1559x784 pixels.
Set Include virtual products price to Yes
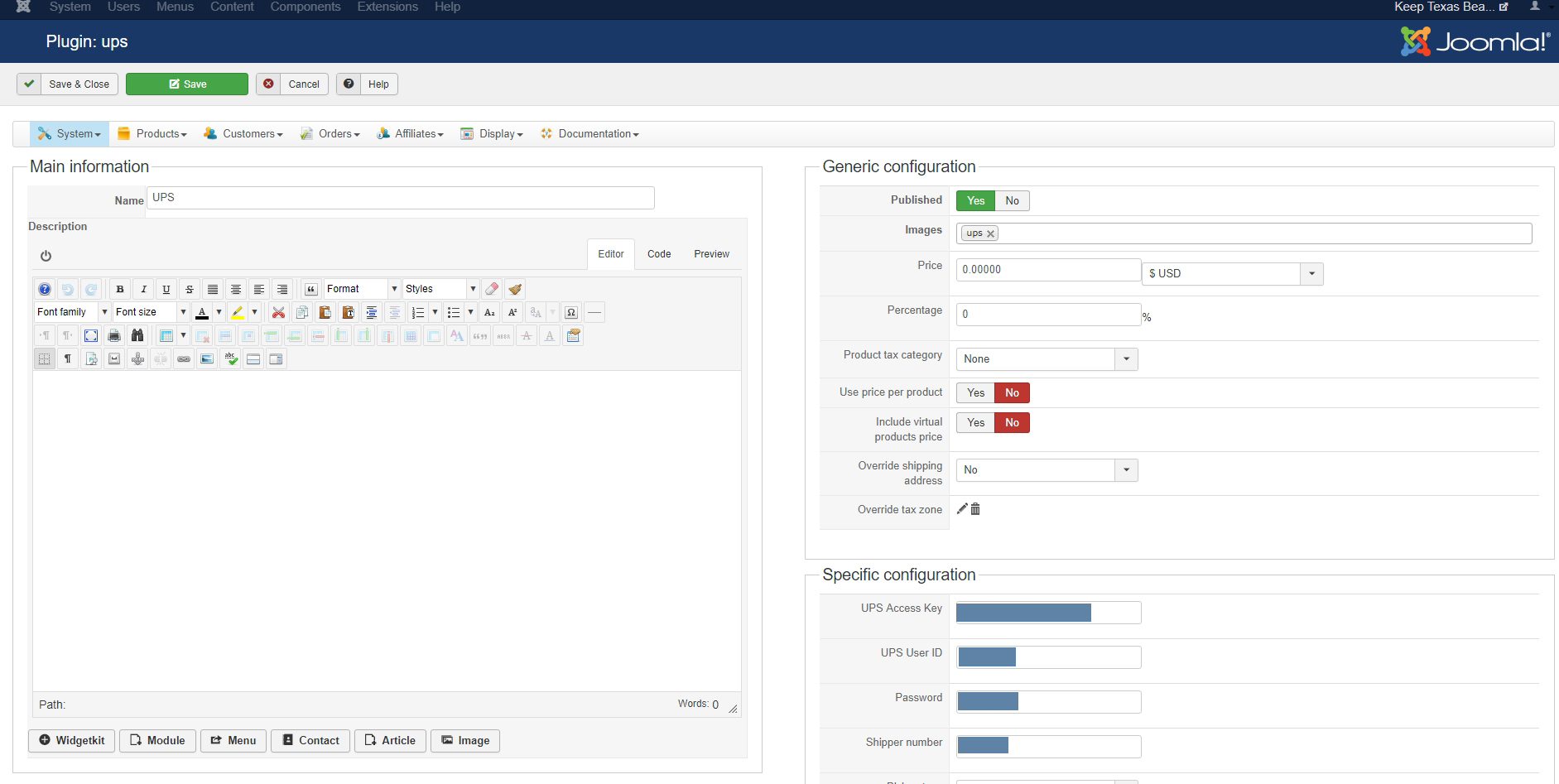point(975,422)
